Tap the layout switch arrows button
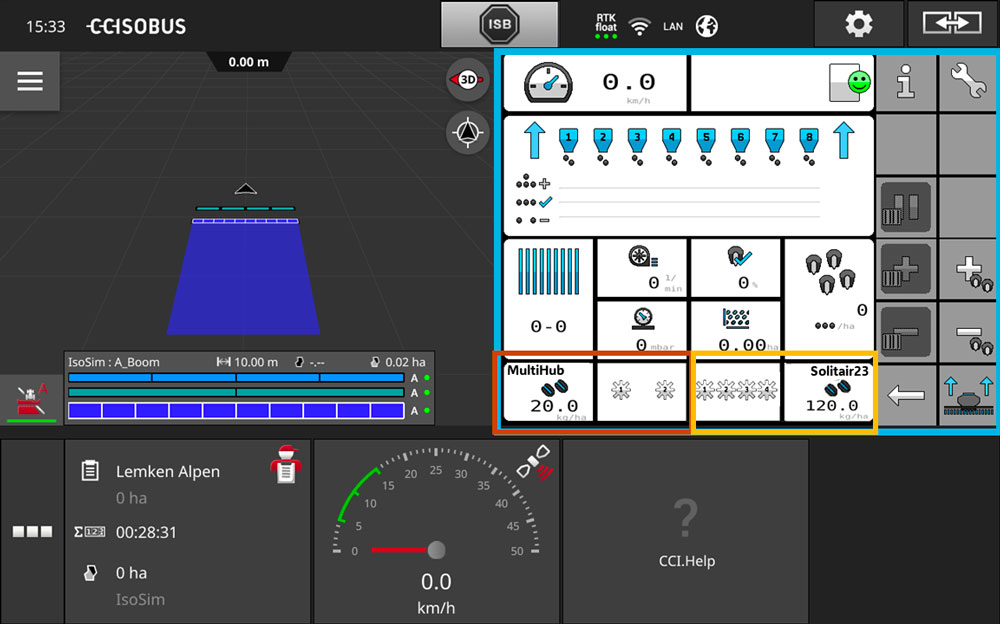The width and height of the screenshot is (1000, 624). [952, 24]
